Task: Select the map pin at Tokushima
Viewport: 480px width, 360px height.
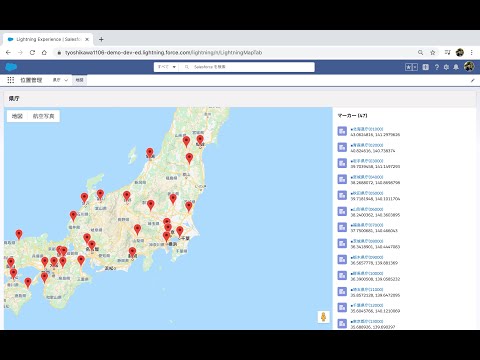Action: [x=28, y=283]
